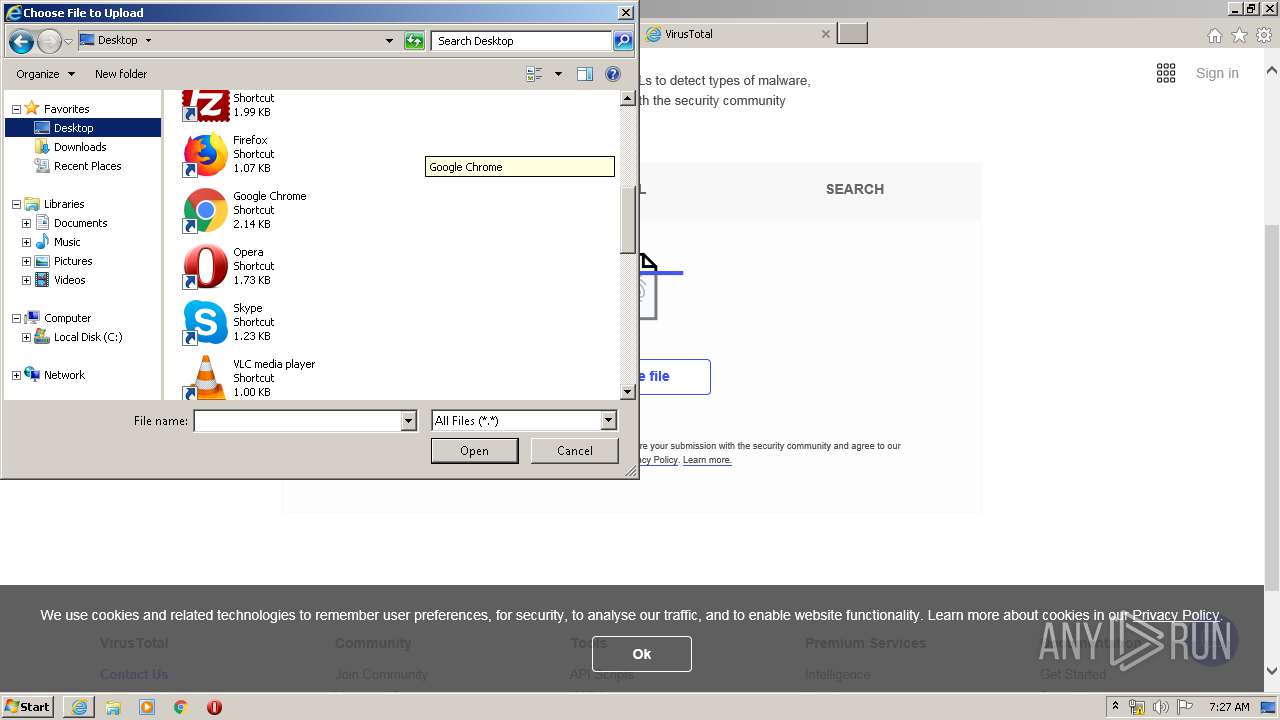Open the Privacy Policy cookie link
This screenshot has width=1280, height=720.
point(1175,615)
